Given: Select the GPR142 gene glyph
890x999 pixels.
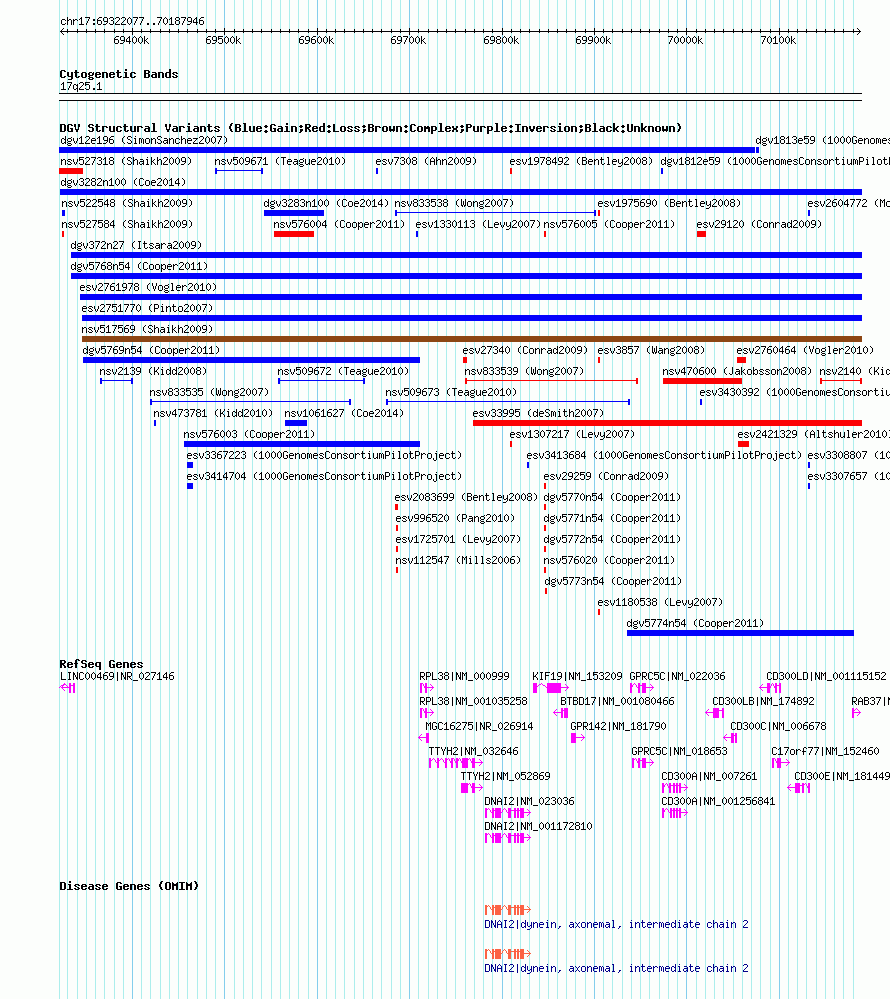Looking at the screenshot, I should [578, 738].
